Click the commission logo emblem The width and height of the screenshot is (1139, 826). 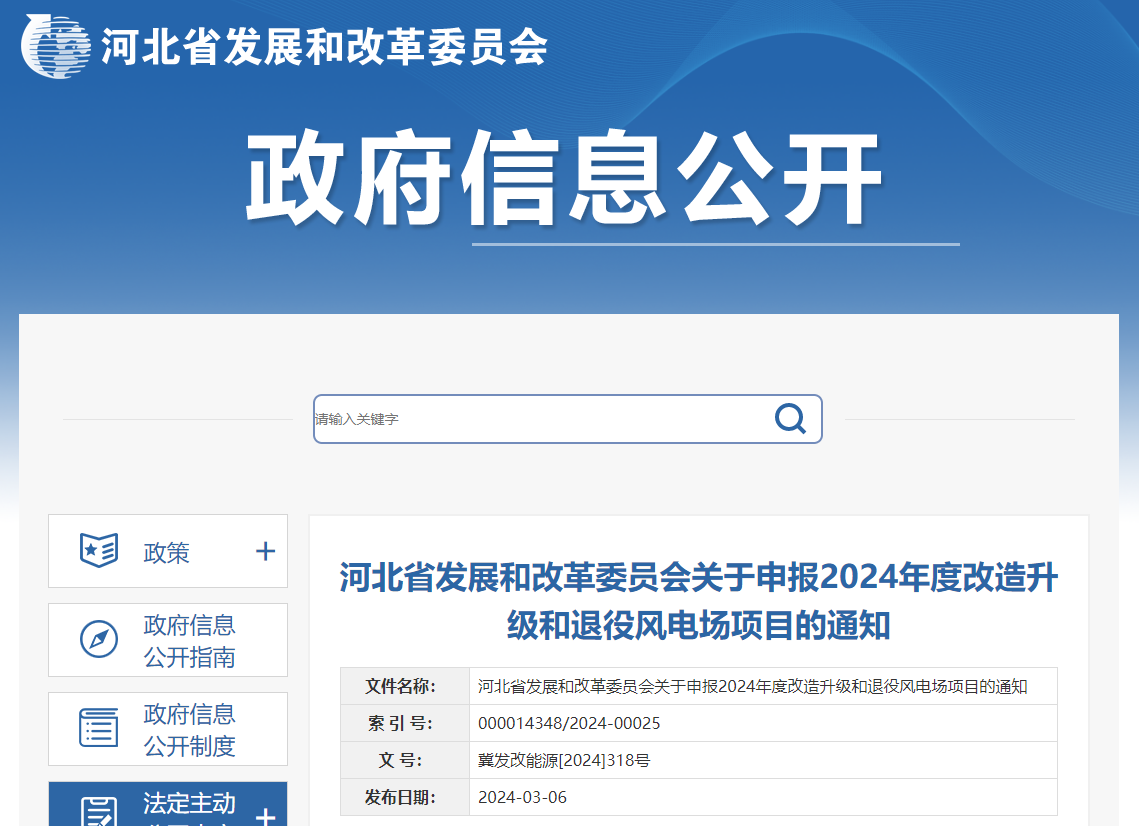tap(55, 46)
